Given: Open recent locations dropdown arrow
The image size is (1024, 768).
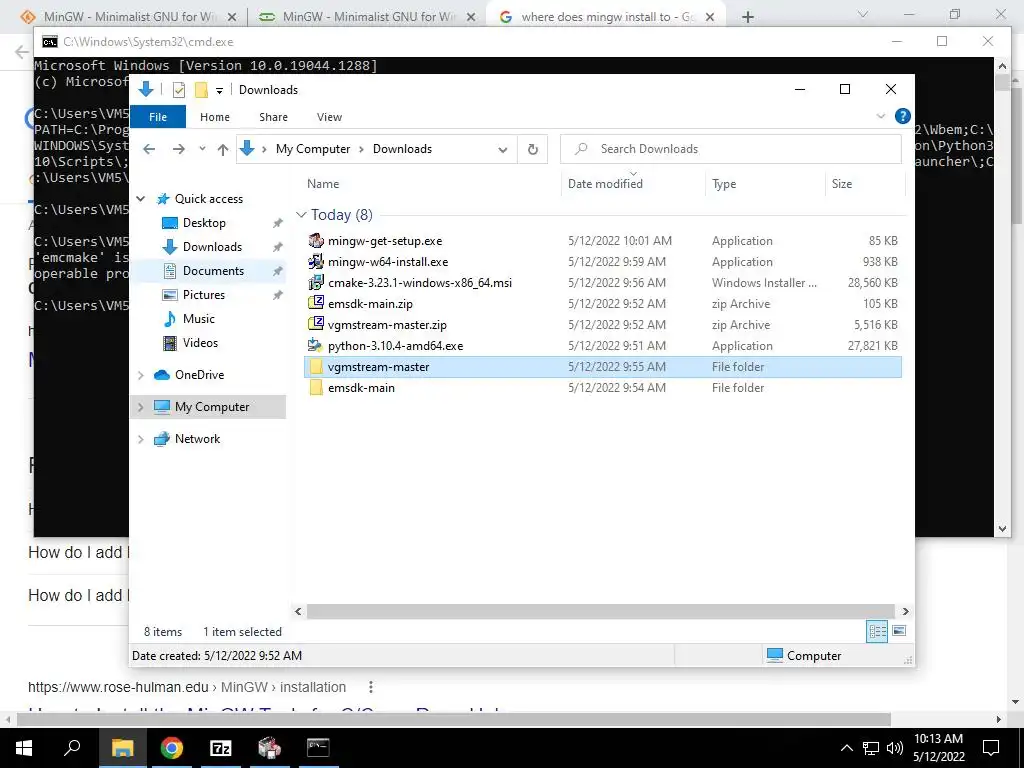Looking at the screenshot, I should 202,149.
